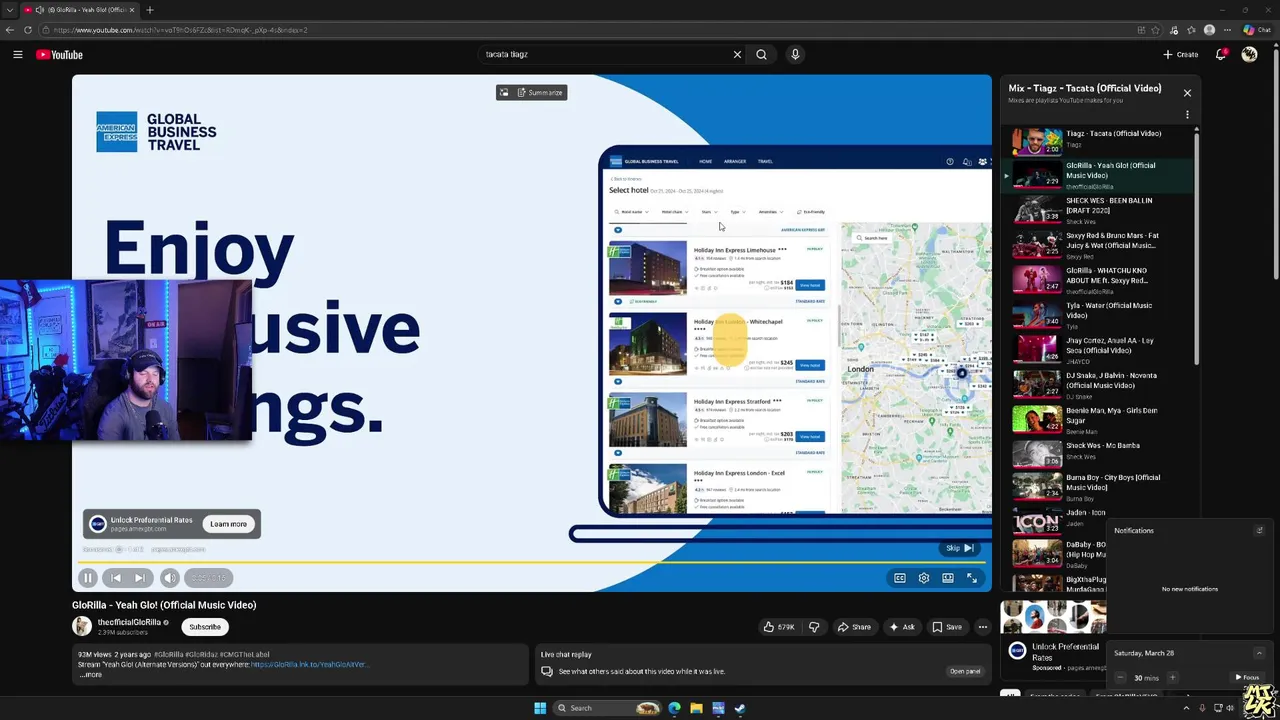The height and width of the screenshot is (720, 1280).
Task: Start a Focus session
Action: click(1247, 678)
